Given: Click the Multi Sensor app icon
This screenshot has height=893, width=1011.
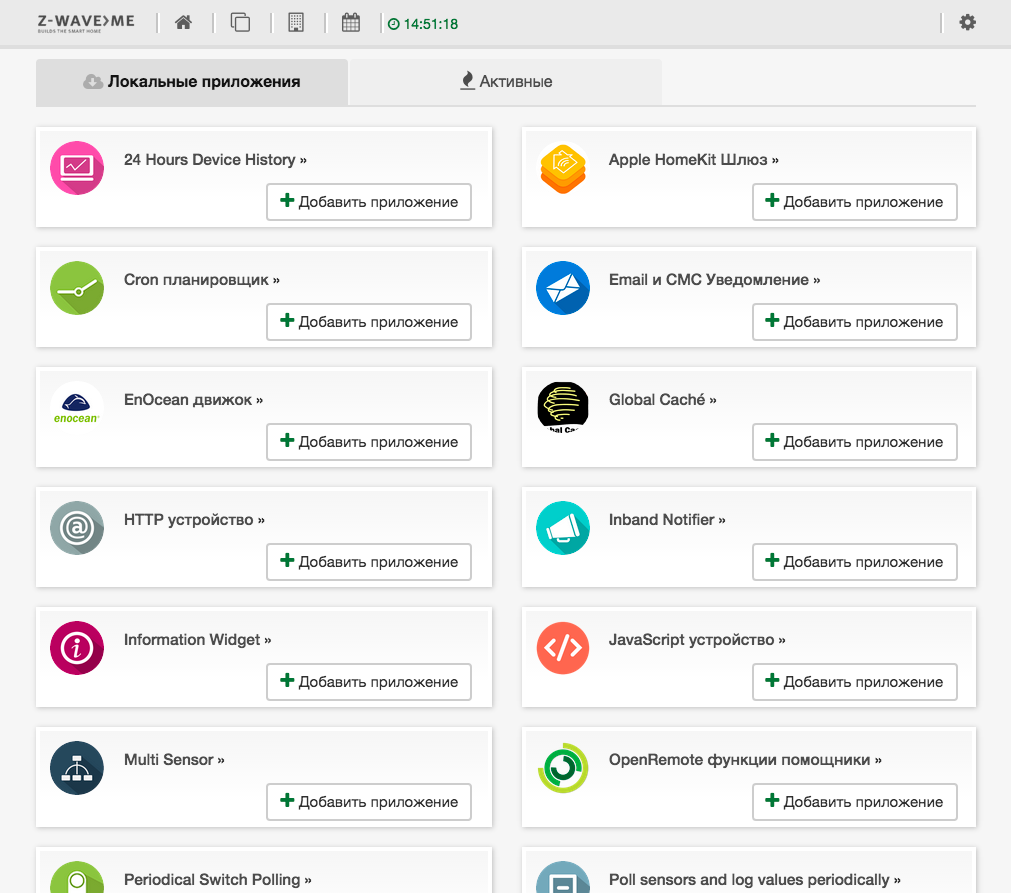Looking at the screenshot, I should [77, 768].
